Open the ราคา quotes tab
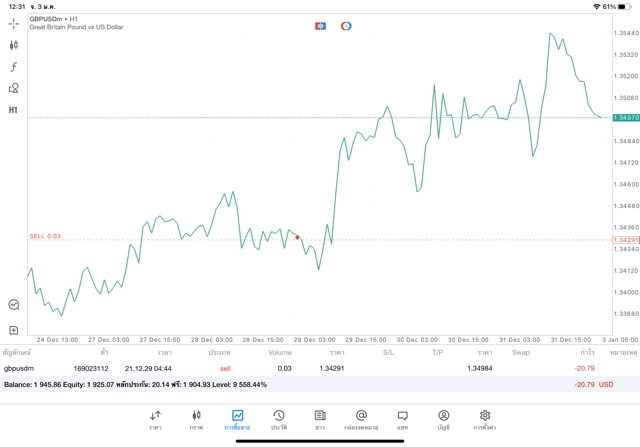Viewport: 640px width, 447px height. coord(155,419)
